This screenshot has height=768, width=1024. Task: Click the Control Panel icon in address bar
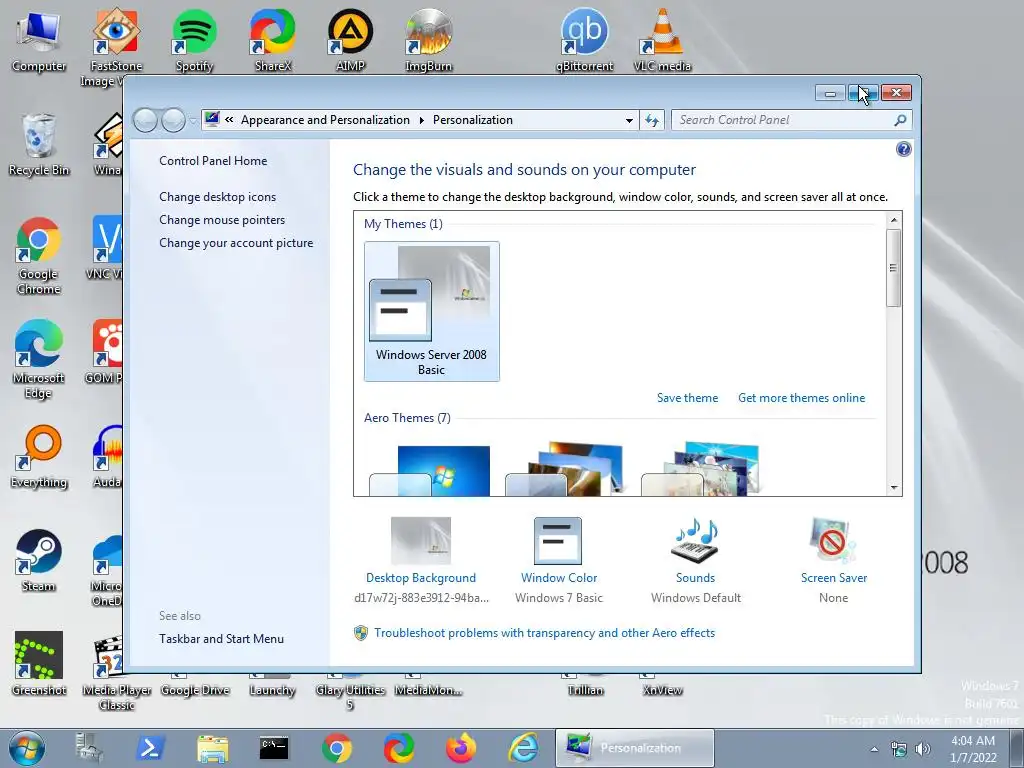212,119
